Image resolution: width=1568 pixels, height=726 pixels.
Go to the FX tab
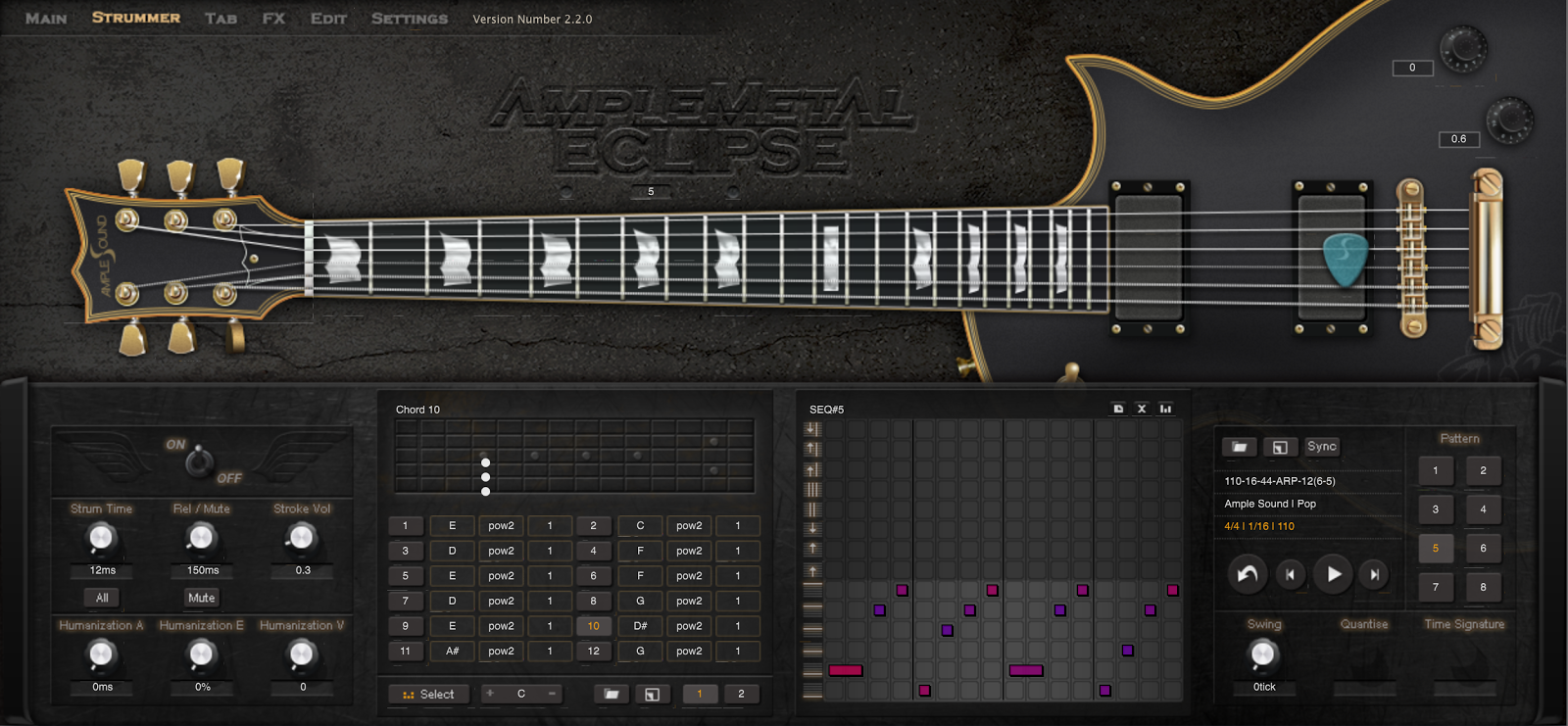(x=273, y=19)
